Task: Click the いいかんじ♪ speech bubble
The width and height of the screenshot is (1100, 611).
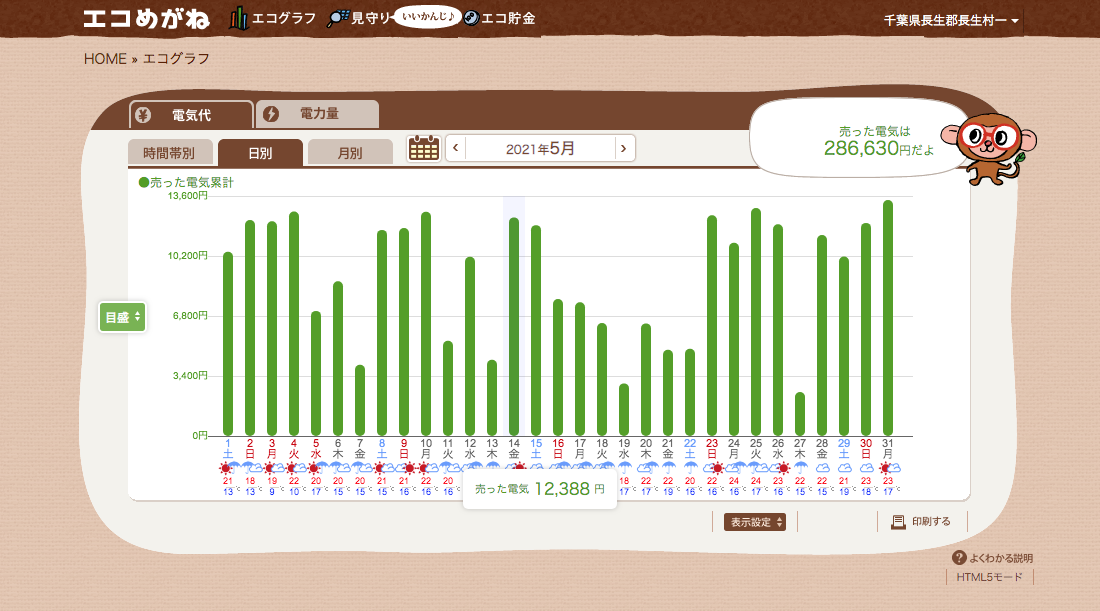Action: 427,16
